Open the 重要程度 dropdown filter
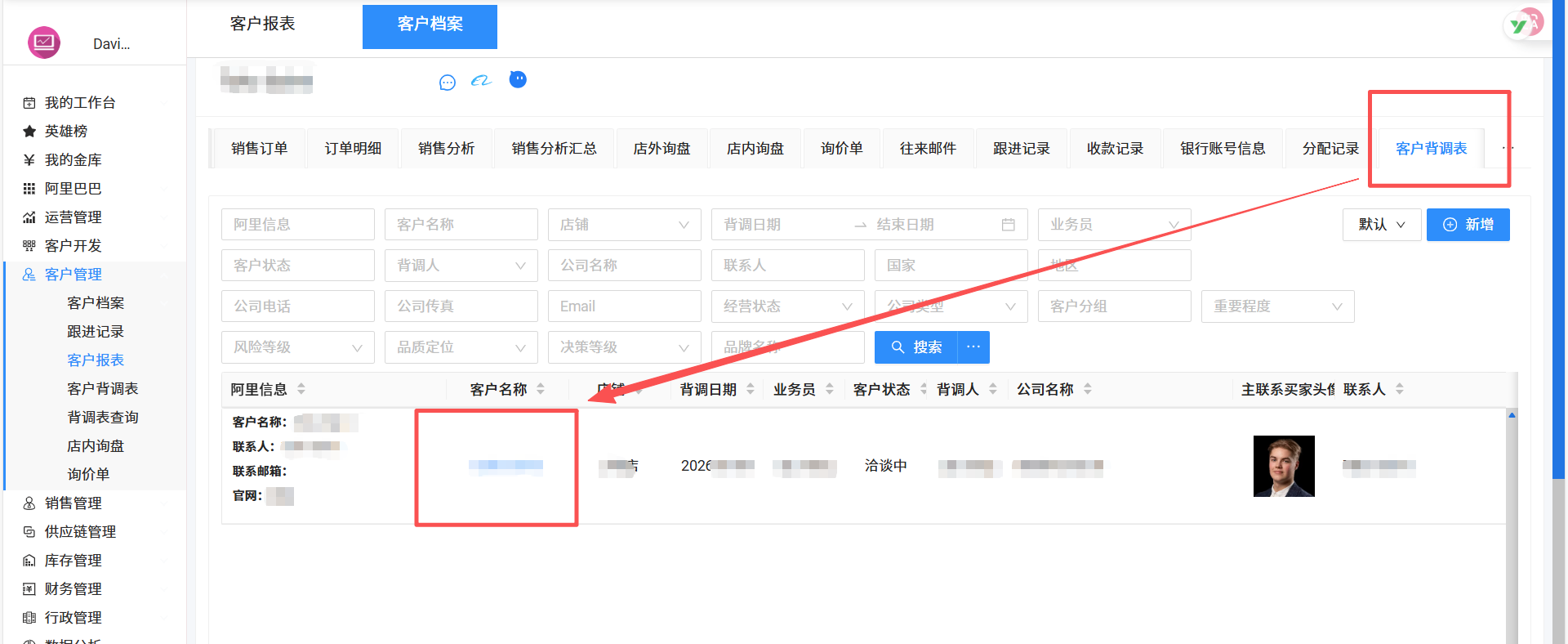The height and width of the screenshot is (644, 1568). point(1278,306)
